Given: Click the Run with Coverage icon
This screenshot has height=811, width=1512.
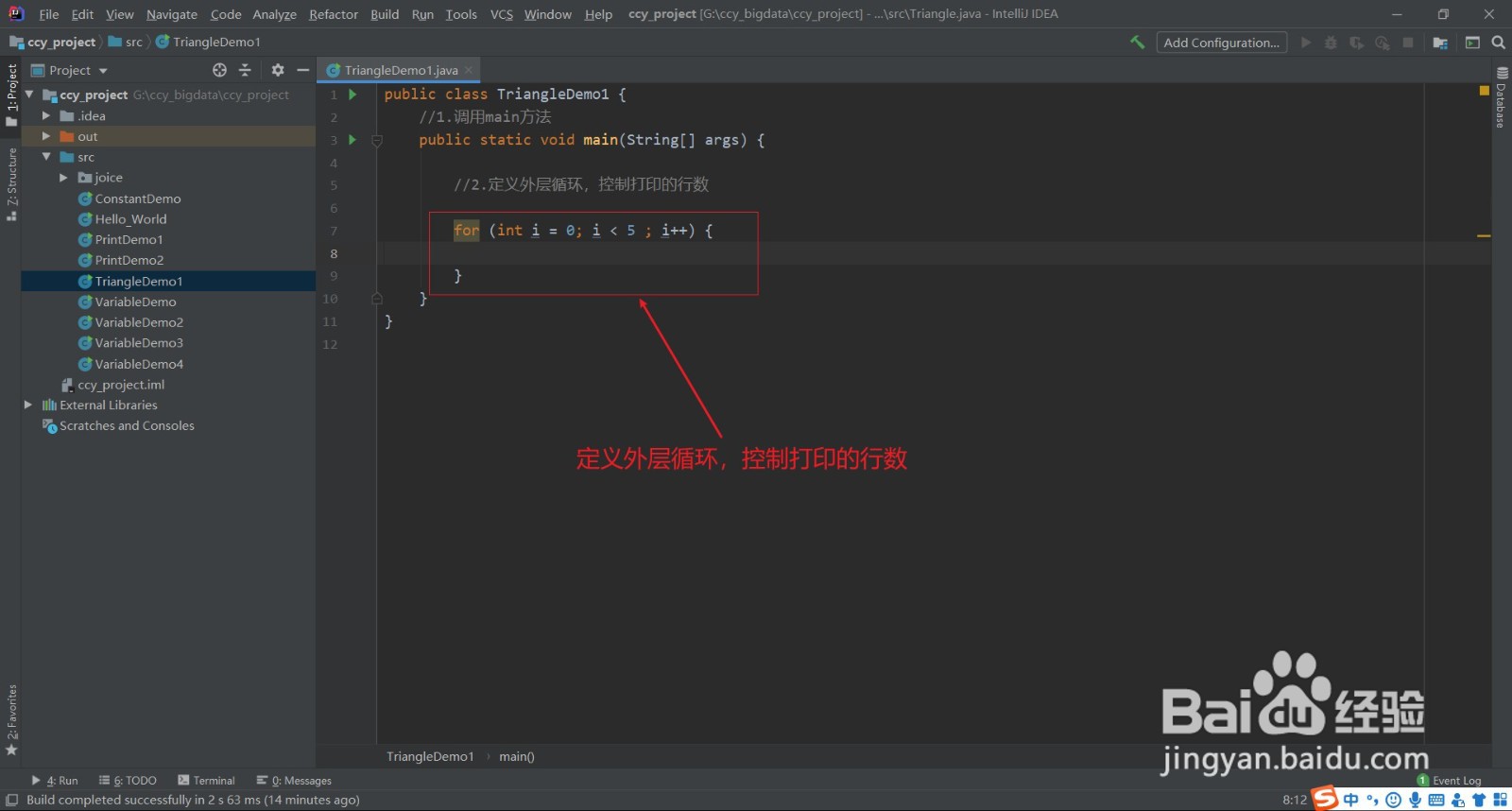Looking at the screenshot, I should point(1356,43).
